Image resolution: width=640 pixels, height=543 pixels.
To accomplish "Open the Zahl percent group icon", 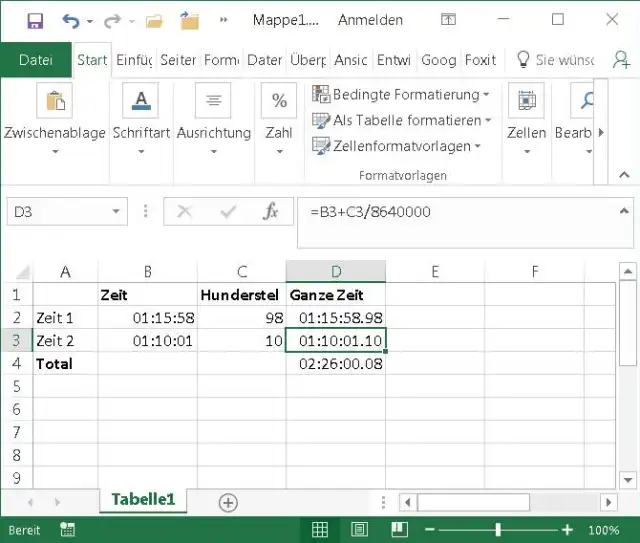I will (279, 100).
